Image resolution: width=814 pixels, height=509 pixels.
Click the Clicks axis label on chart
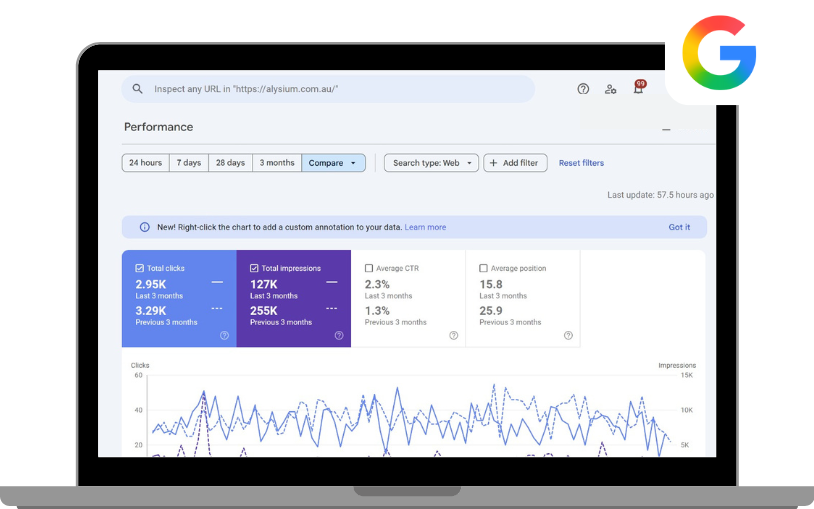(140, 365)
